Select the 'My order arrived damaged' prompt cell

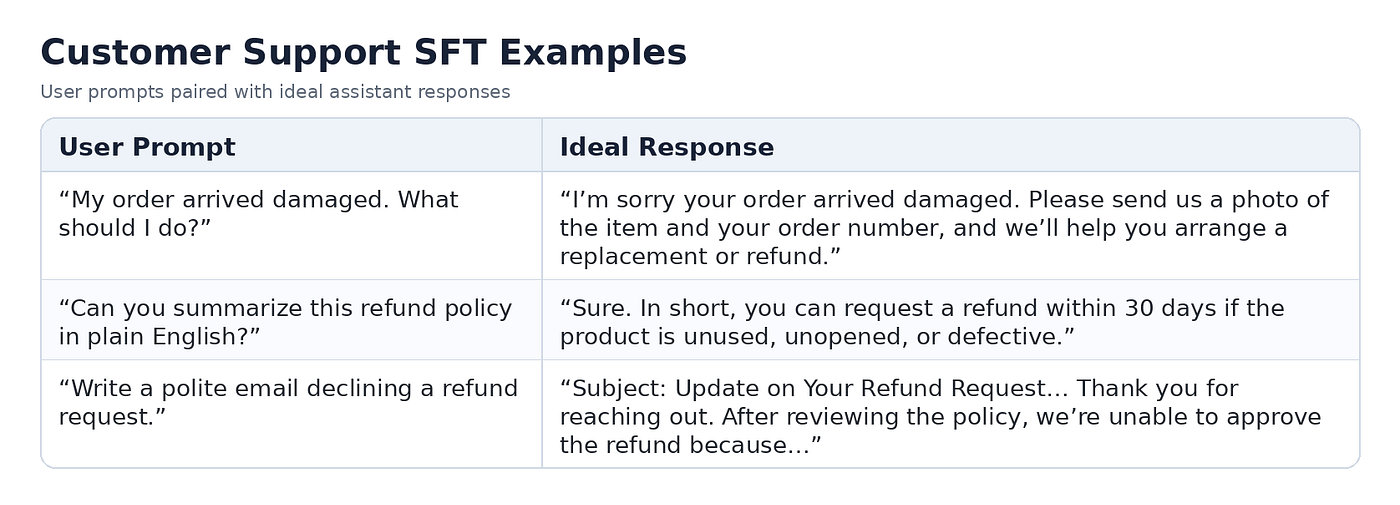coord(291,225)
